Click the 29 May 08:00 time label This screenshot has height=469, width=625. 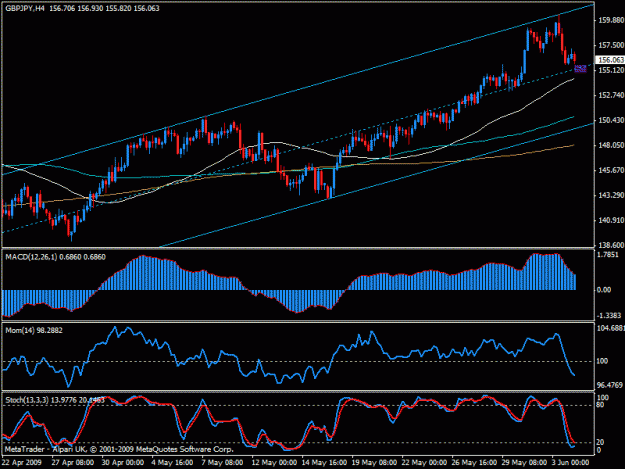(x=524, y=463)
